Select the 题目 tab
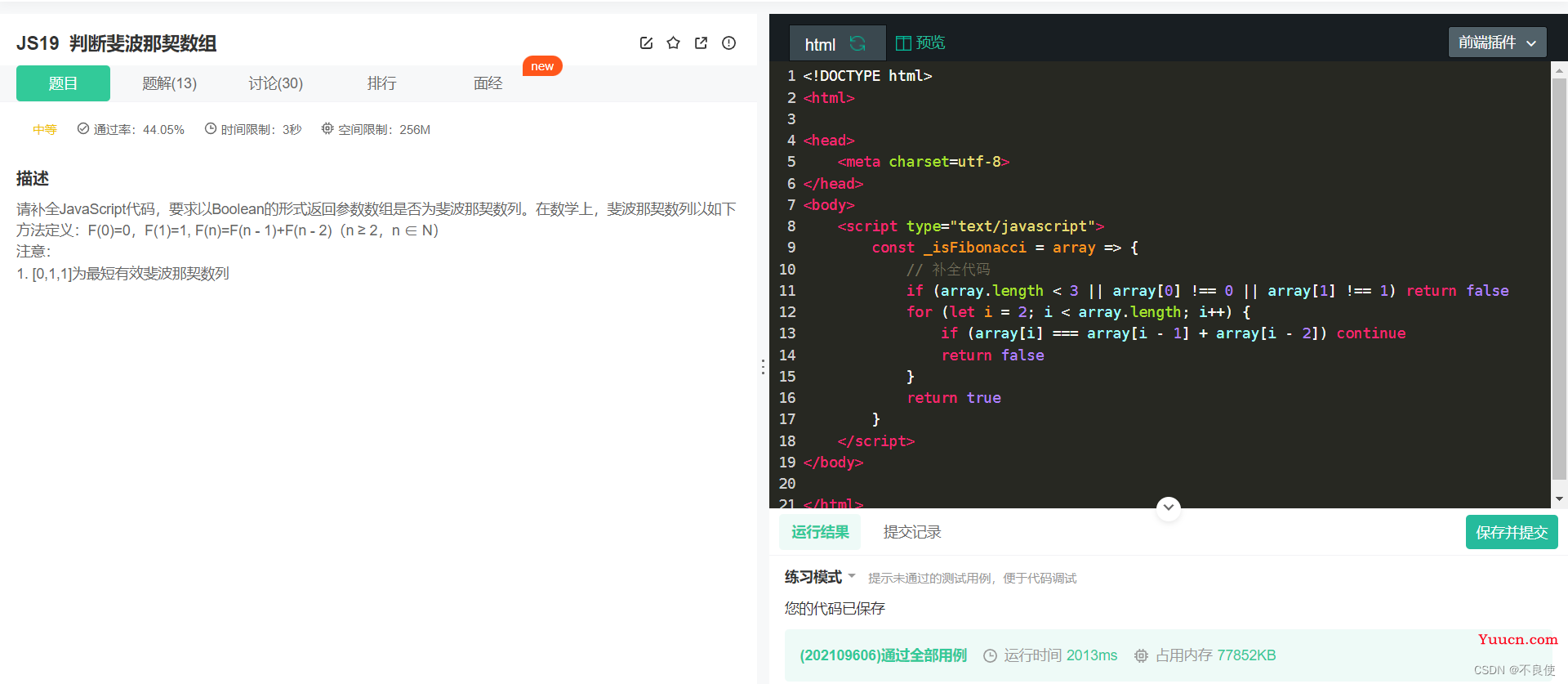 63,83
